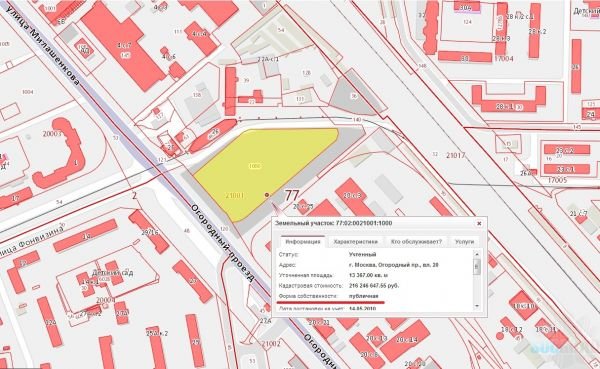Viewport: 600px width, 369px height.
Task: Open the Кто обслуживает? tab
Action: click(x=416, y=242)
